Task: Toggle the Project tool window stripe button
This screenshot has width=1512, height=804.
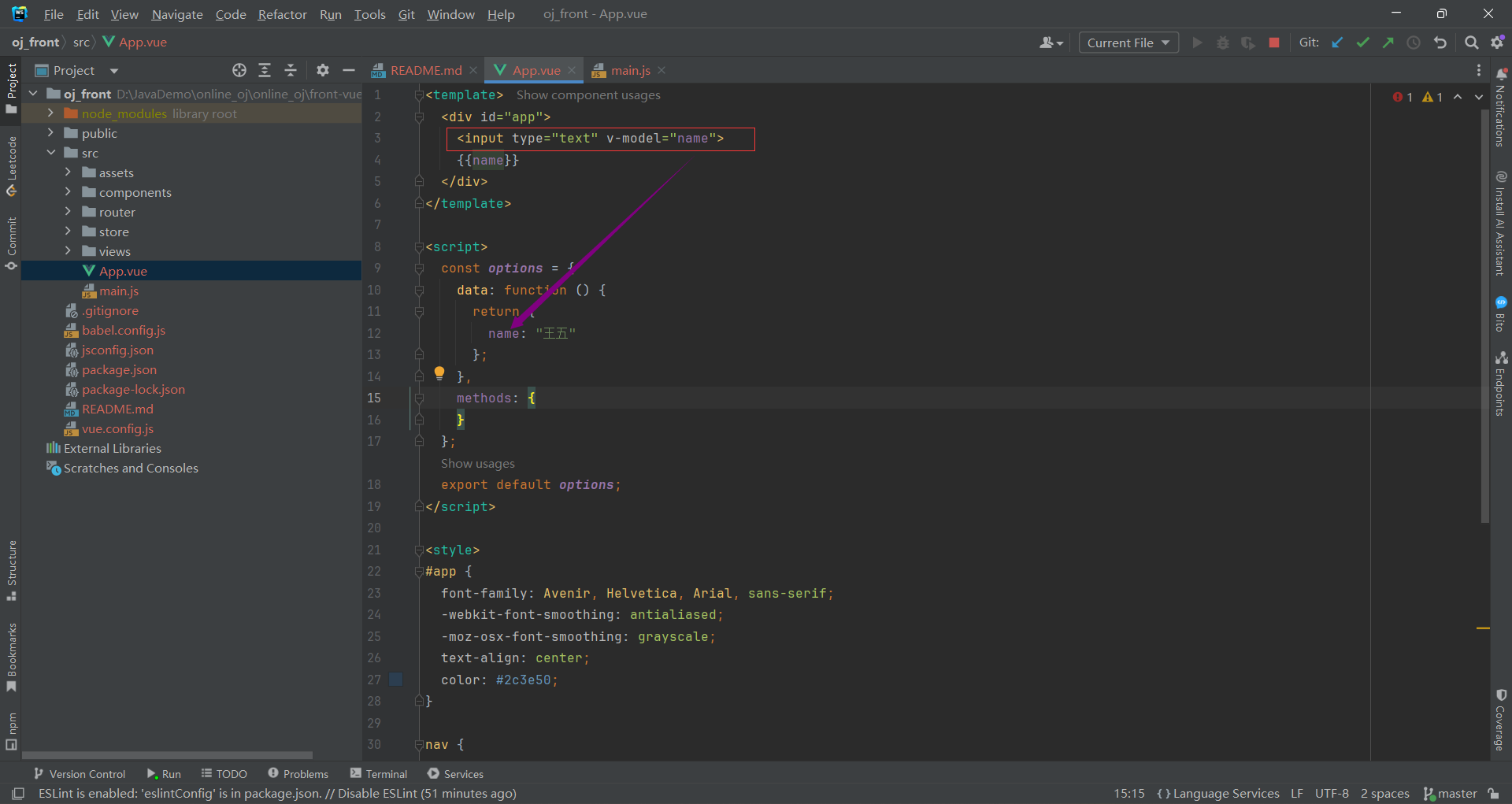Action: pyautogui.click(x=11, y=88)
